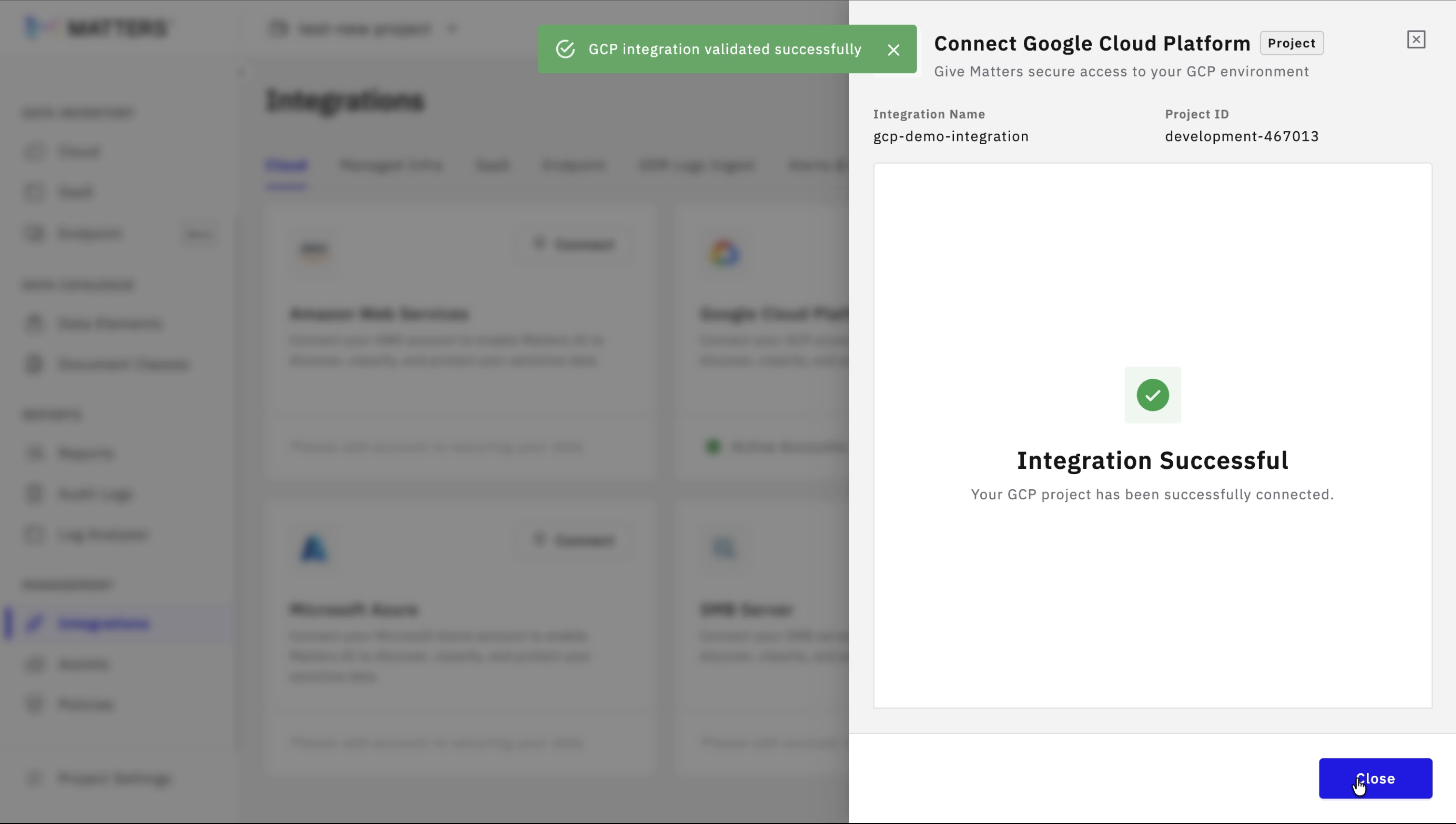1456x824 pixels.
Task: Click the green success checkmark above Integration Successful
Action: click(x=1153, y=395)
